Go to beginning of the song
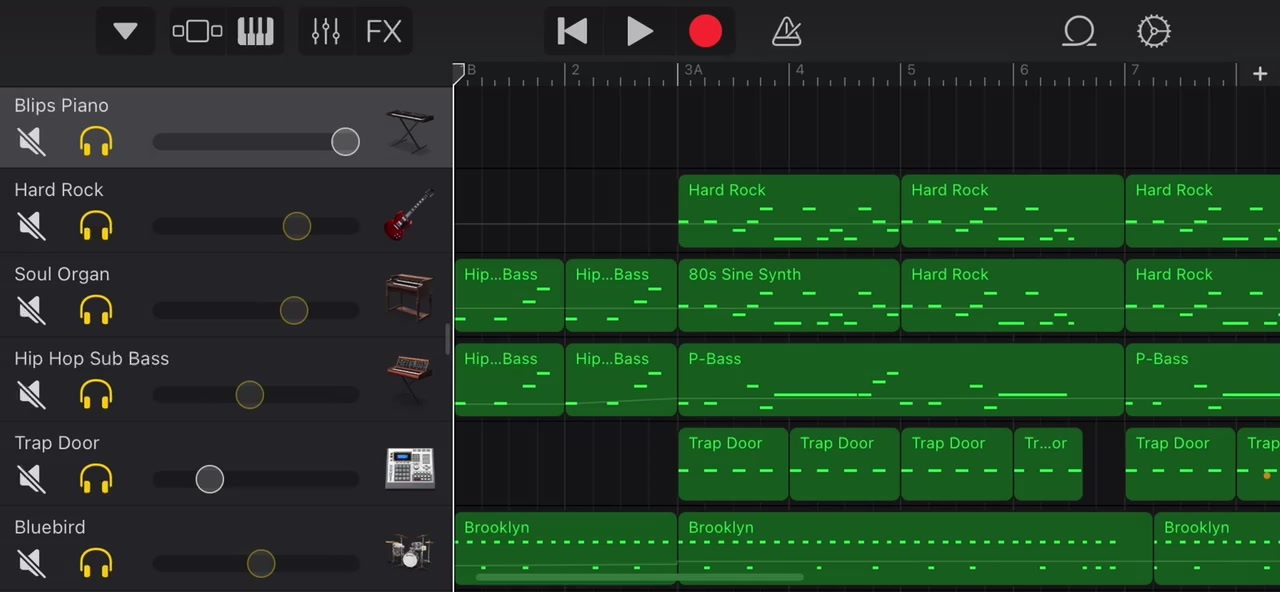Screen dimensions: 1280x592 pyautogui.click(x=572, y=31)
